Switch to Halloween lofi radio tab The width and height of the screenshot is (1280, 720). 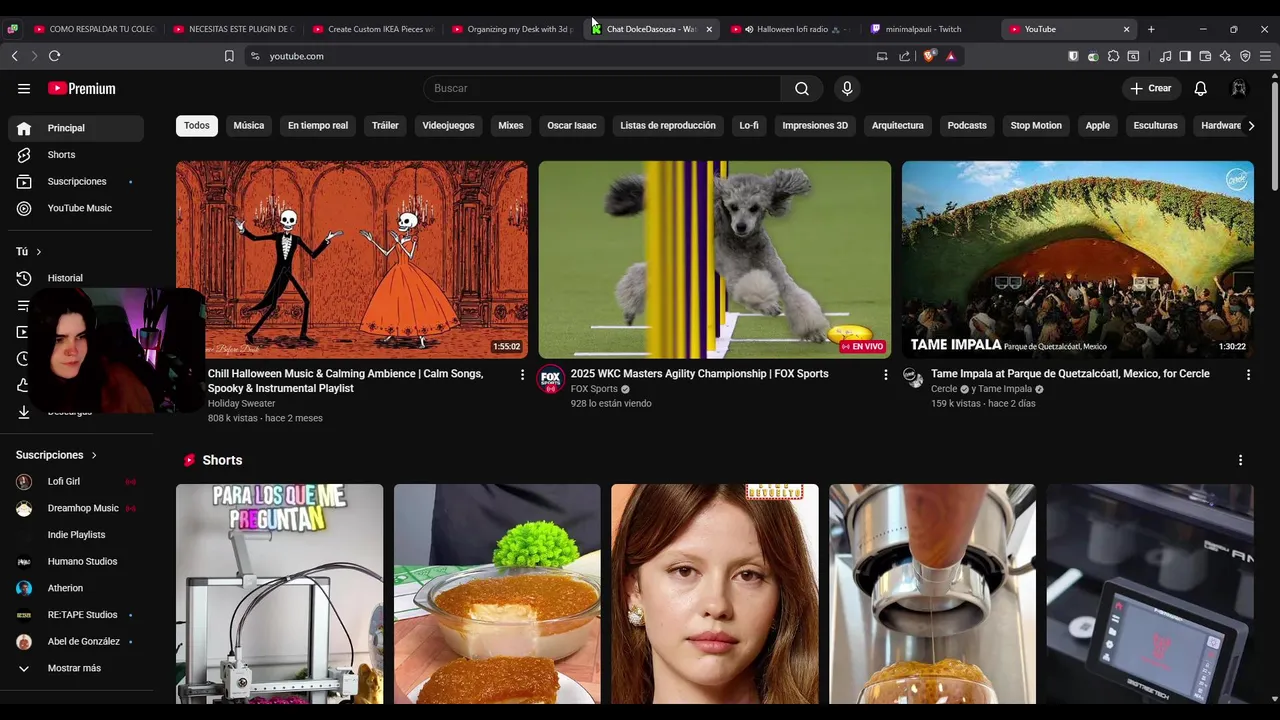[790, 29]
